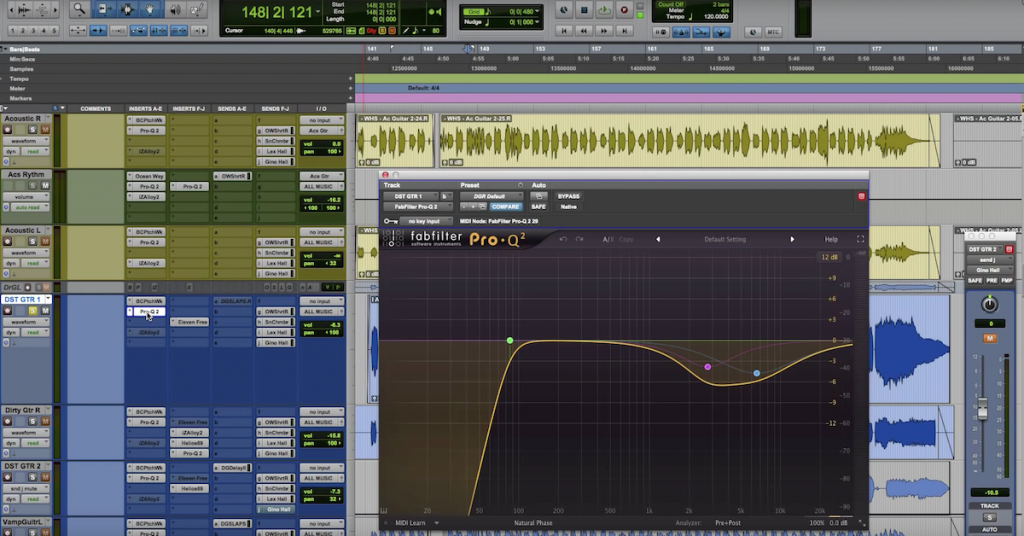The image size is (1024, 536).
Task: Toggle the Metronome click button
Action: (x=680, y=32)
